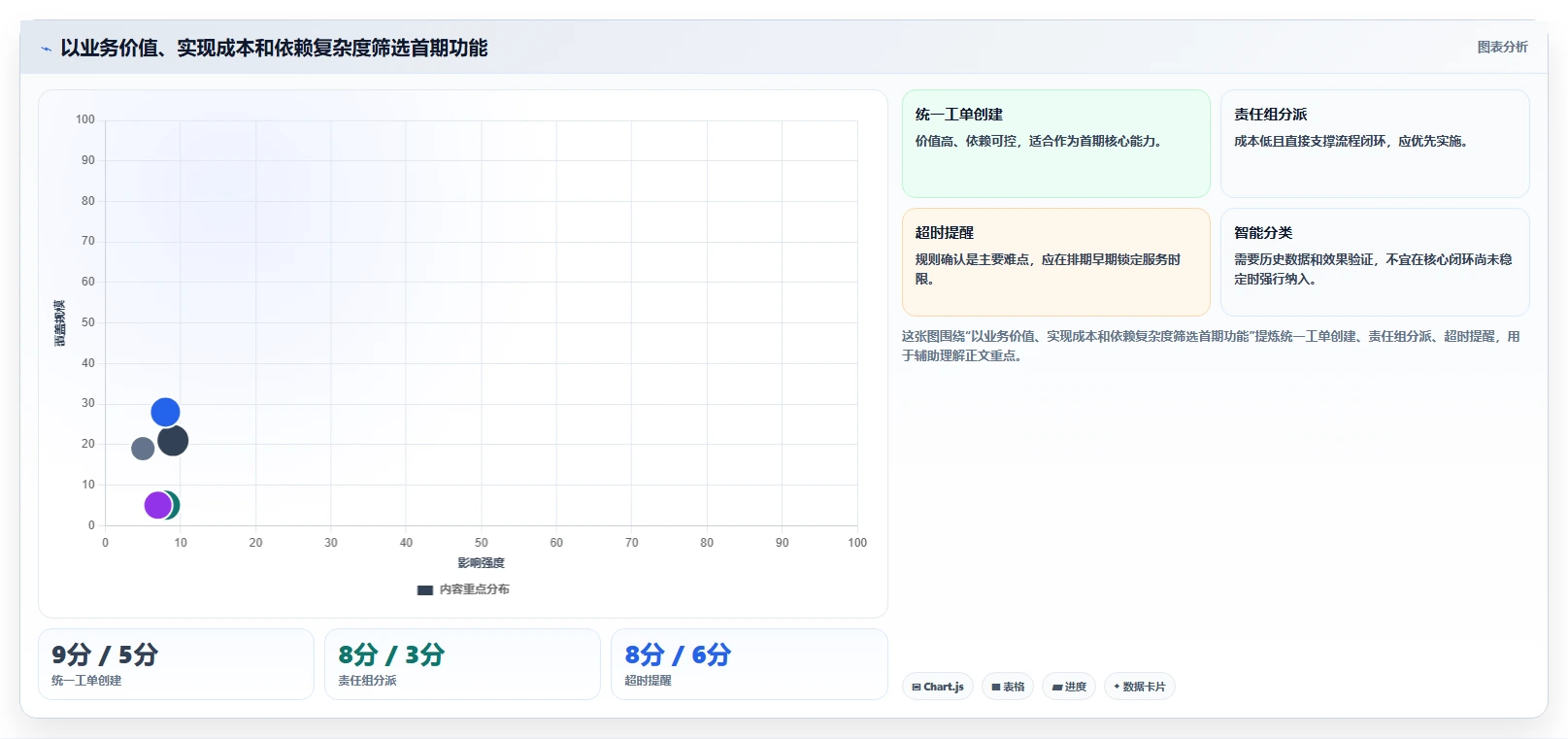This screenshot has height=739, width=1568.
Task: Click the 表格 tag chip
Action: click(1008, 687)
